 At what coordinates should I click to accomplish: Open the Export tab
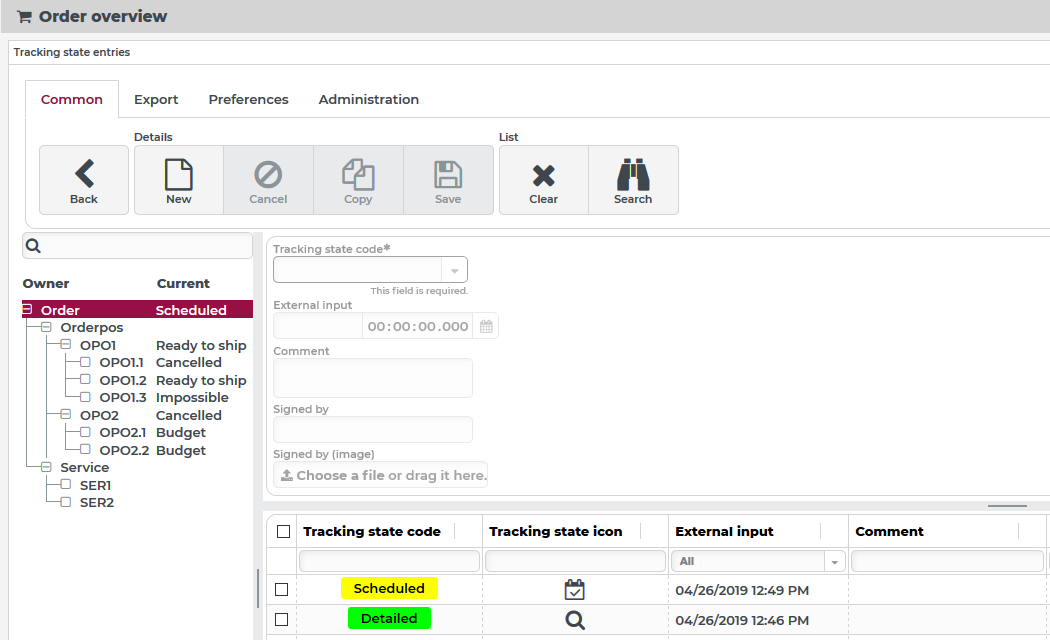pyautogui.click(x=156, y=99)
